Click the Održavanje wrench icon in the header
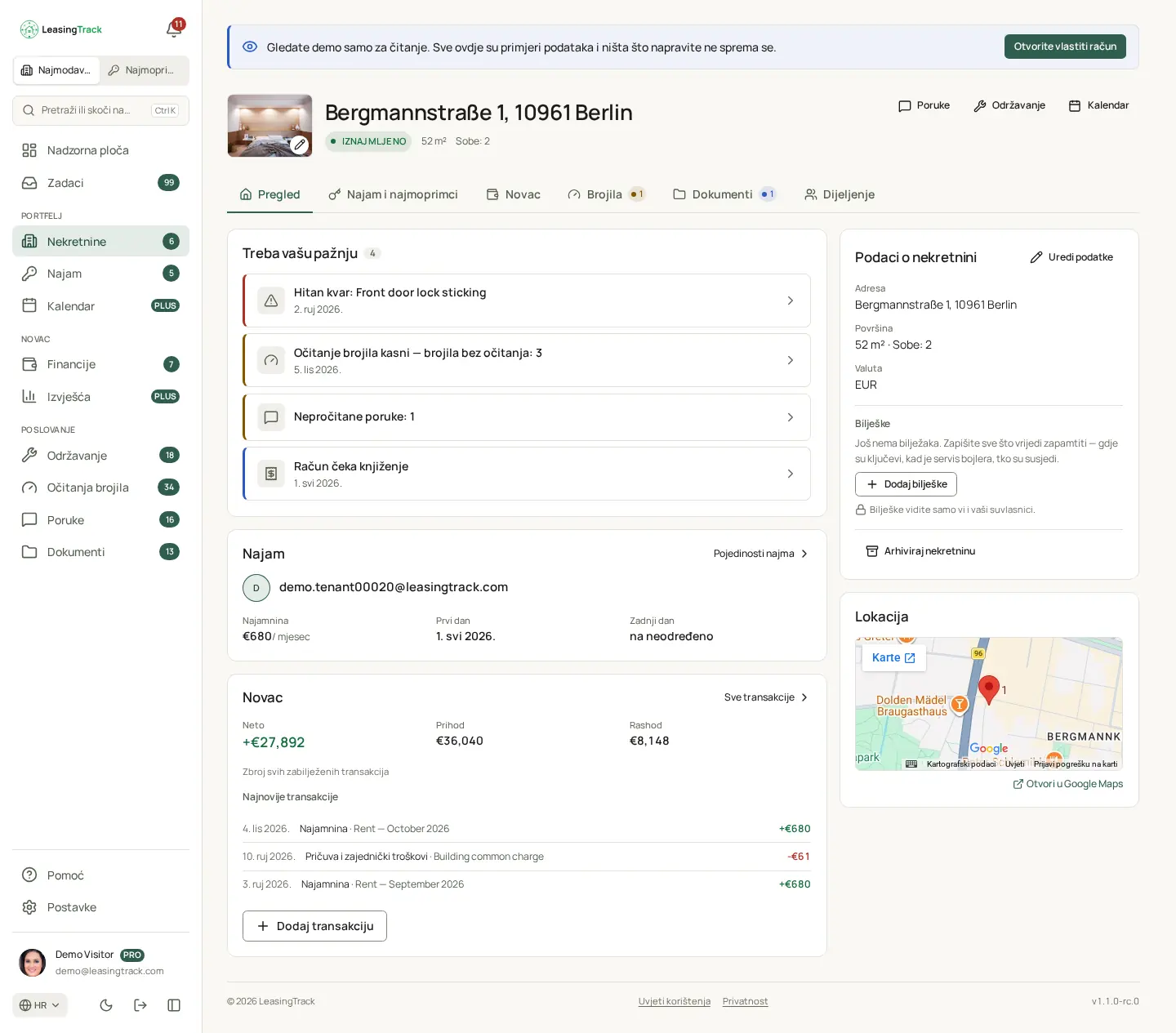Image resolution: width=1176 pixels, height=1033 pixels. click(980, 105)
